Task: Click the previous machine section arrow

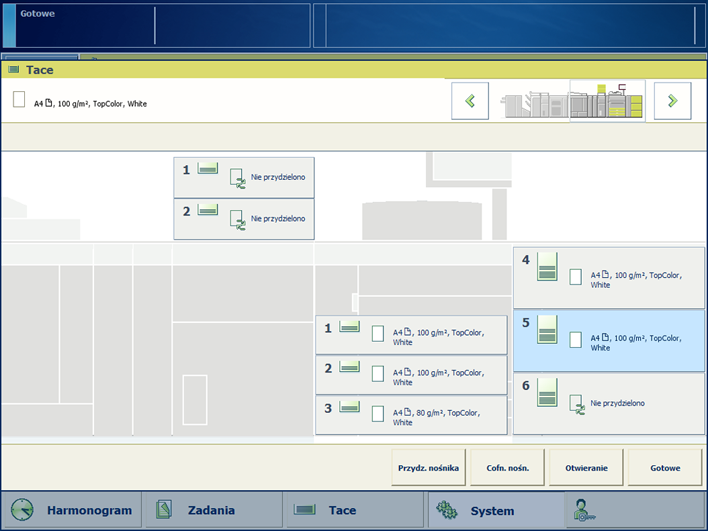Action: pos(470,101)
